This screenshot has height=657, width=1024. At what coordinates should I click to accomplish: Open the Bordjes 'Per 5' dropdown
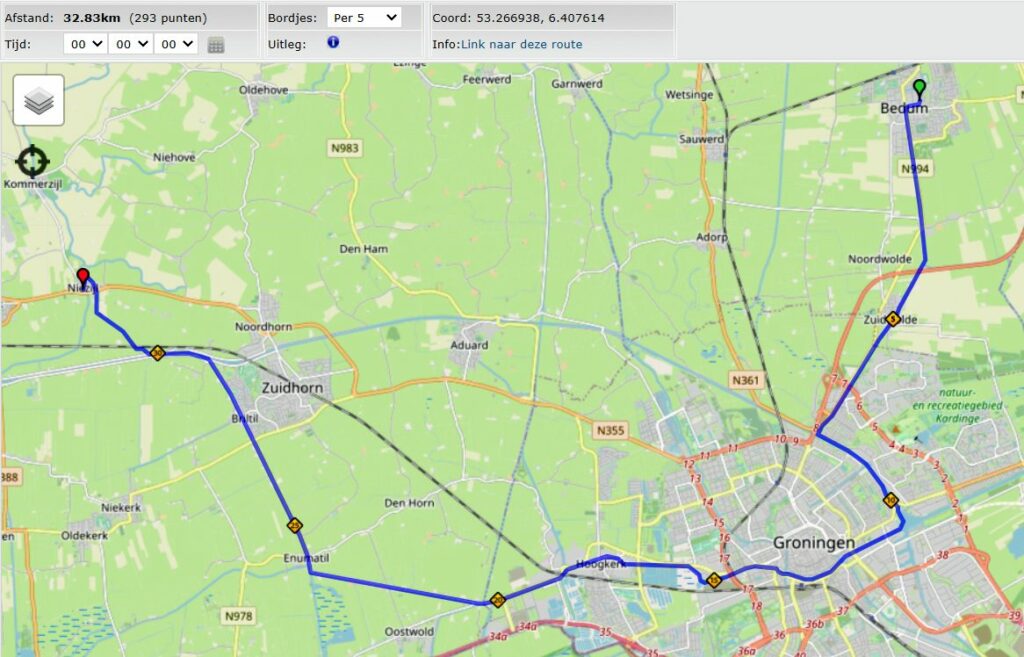point(364,18)
